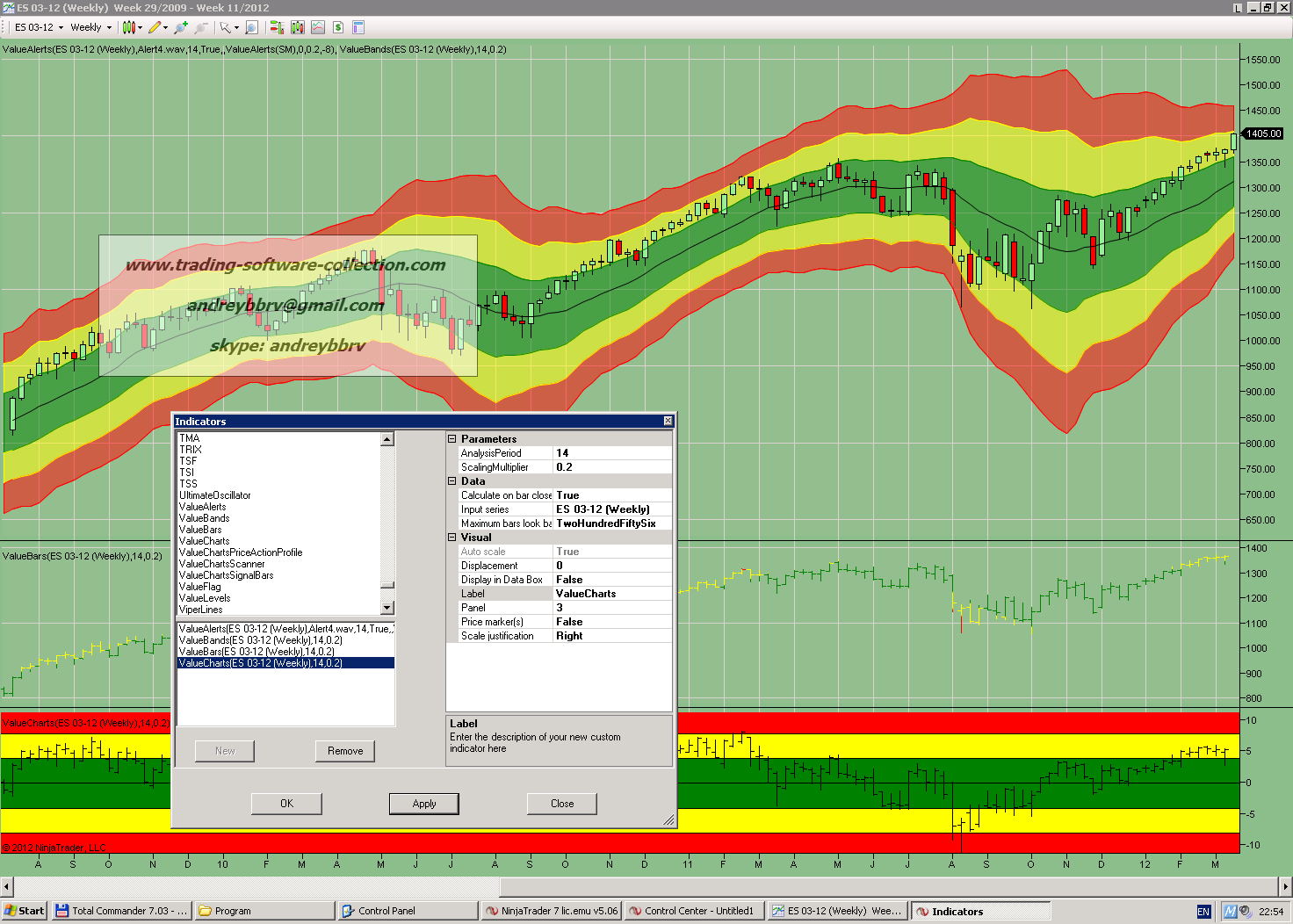This screenshot has height=924, width=1293.
Task: Toggle the Calculate on bar close value
Action: tap(612, 495)
